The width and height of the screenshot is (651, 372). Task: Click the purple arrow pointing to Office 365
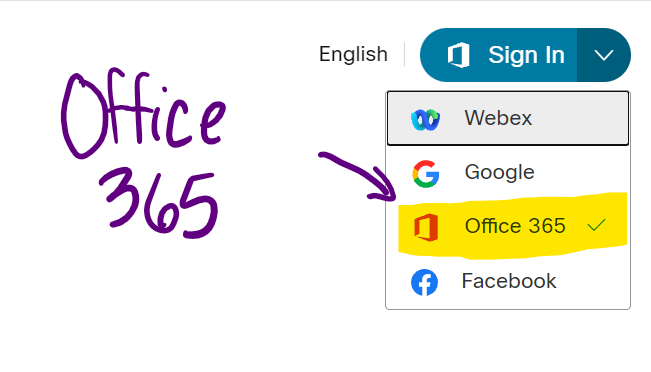coord(358,176)
